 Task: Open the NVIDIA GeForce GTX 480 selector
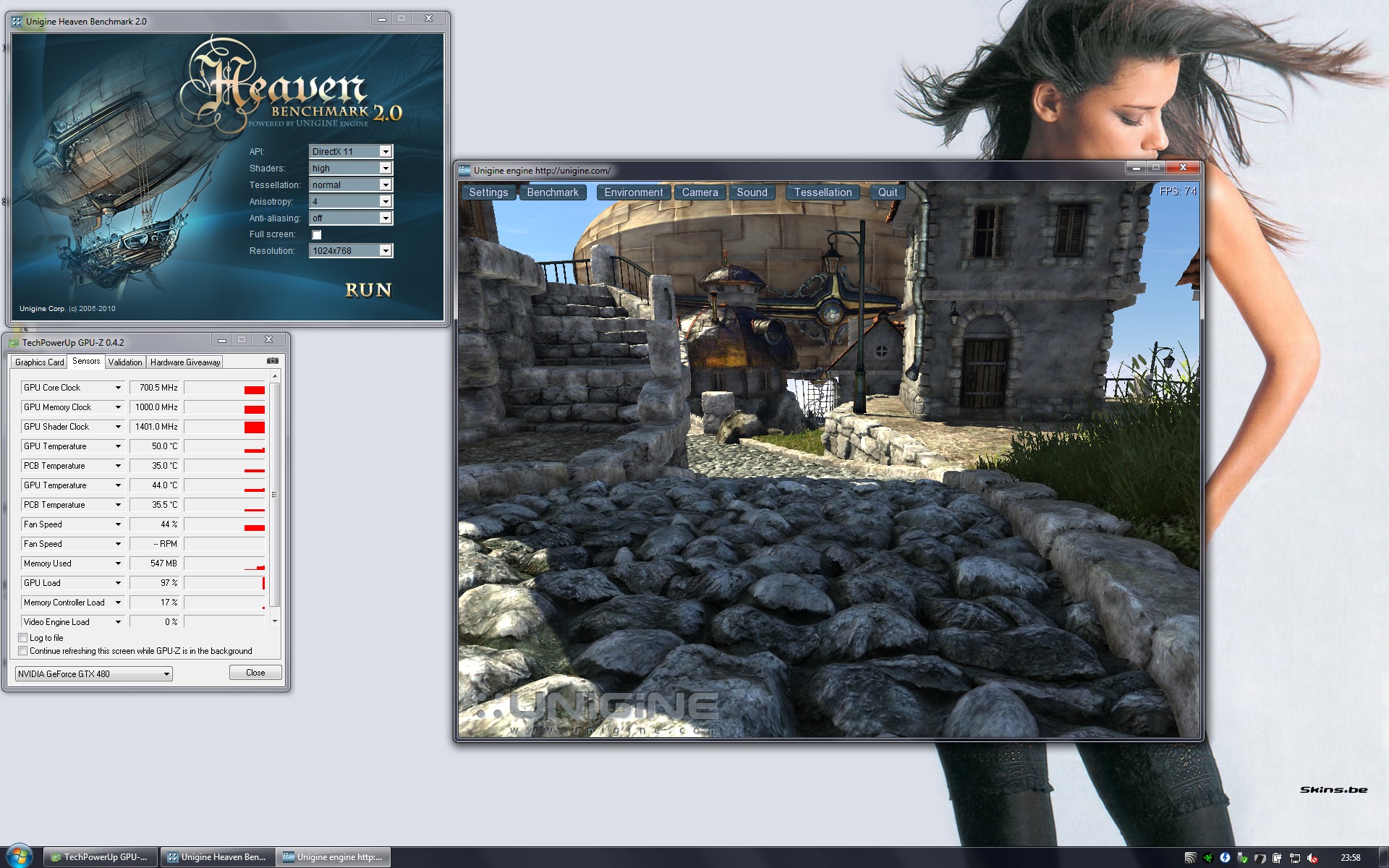tap(94, 673)
